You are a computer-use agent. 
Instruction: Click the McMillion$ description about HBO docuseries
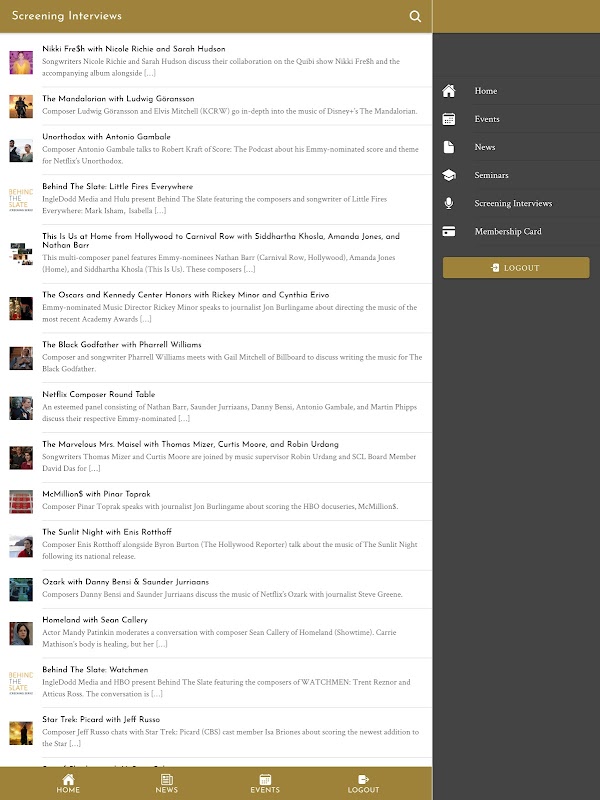tap(220, 507)
